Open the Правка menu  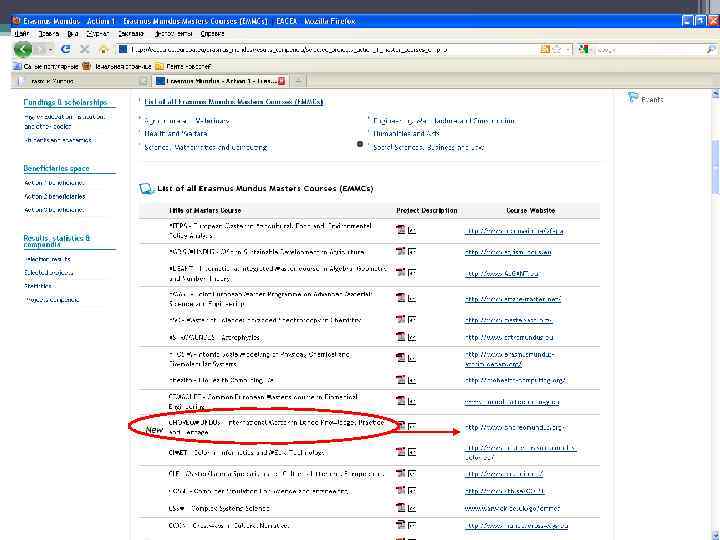coord(48,34)
